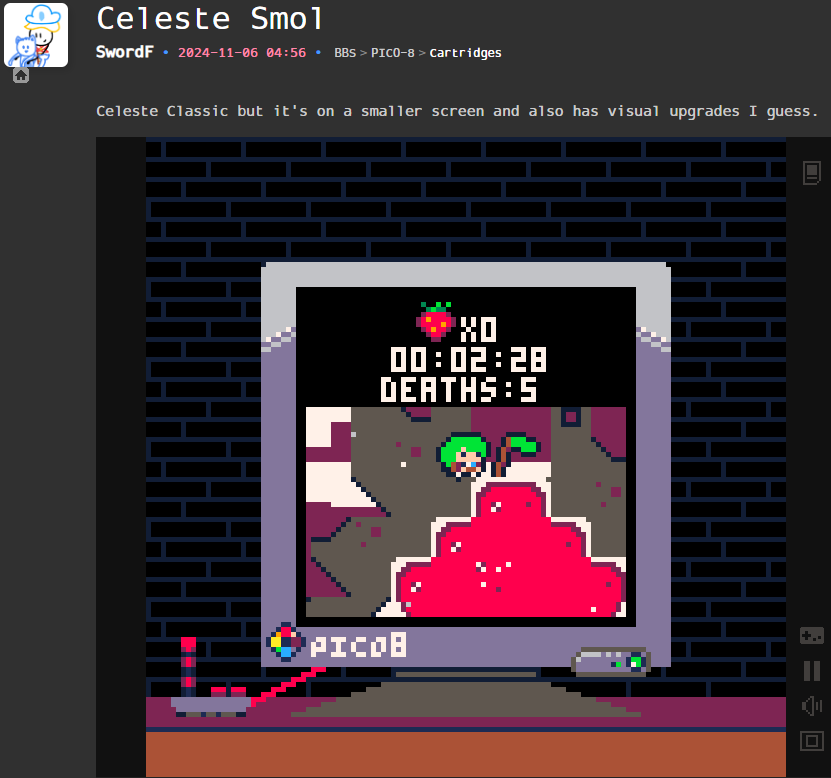
Task: Click the description text about Celeste Classic
Action: click(457, 111)
